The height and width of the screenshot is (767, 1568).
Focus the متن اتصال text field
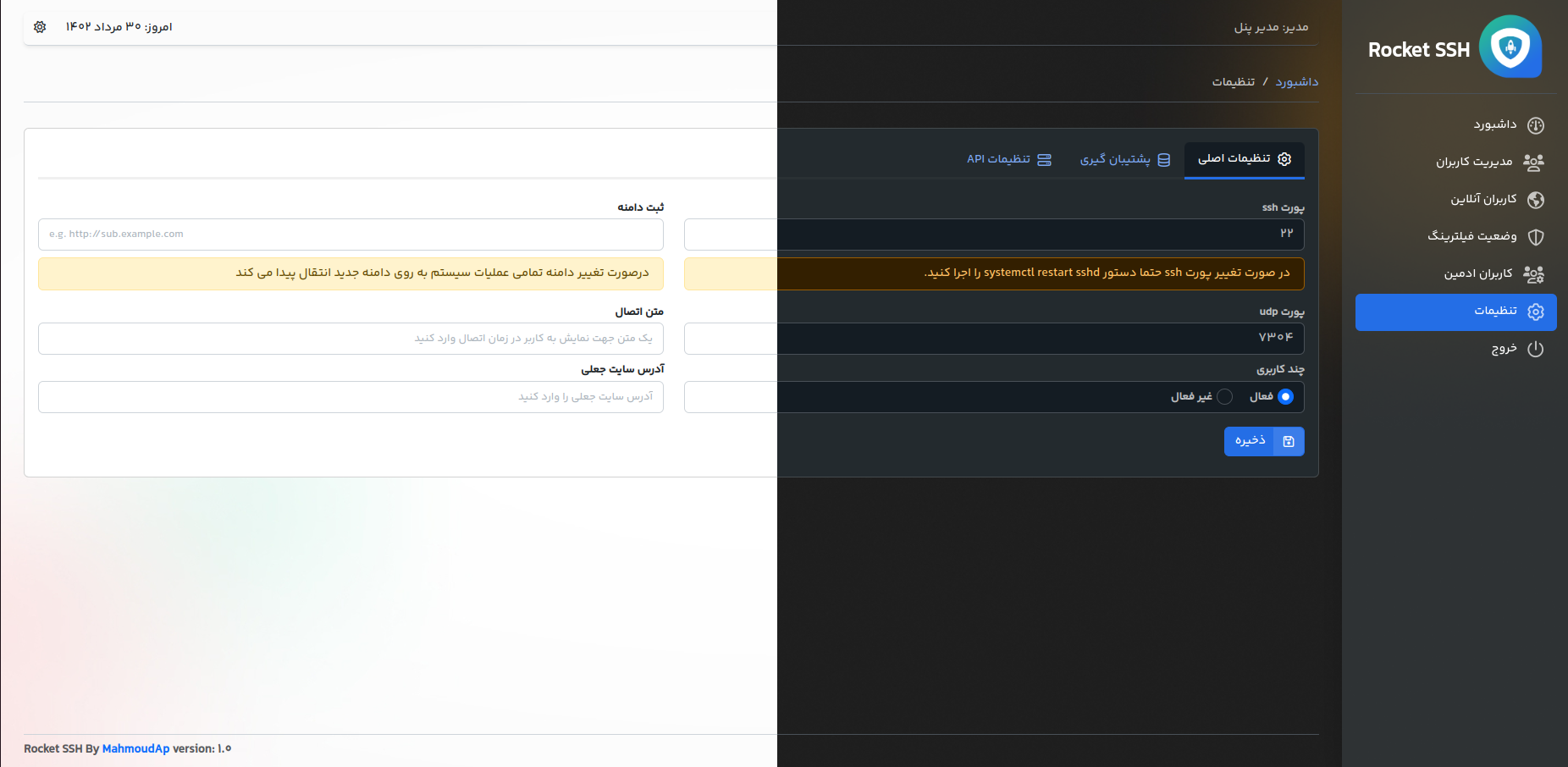pos(351,338)
